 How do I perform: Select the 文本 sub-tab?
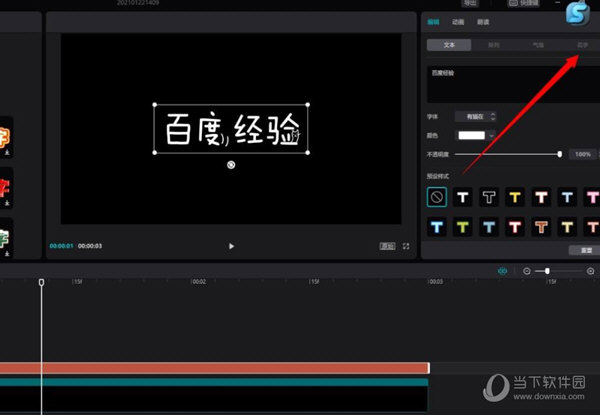tap(449, 45)
